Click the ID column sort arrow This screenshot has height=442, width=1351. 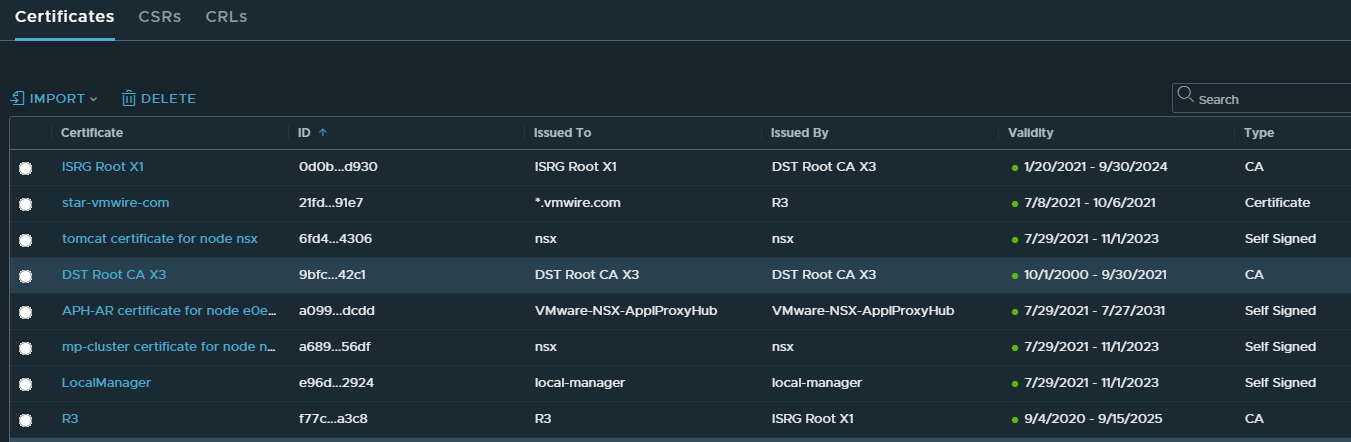(x=323, y=133)
